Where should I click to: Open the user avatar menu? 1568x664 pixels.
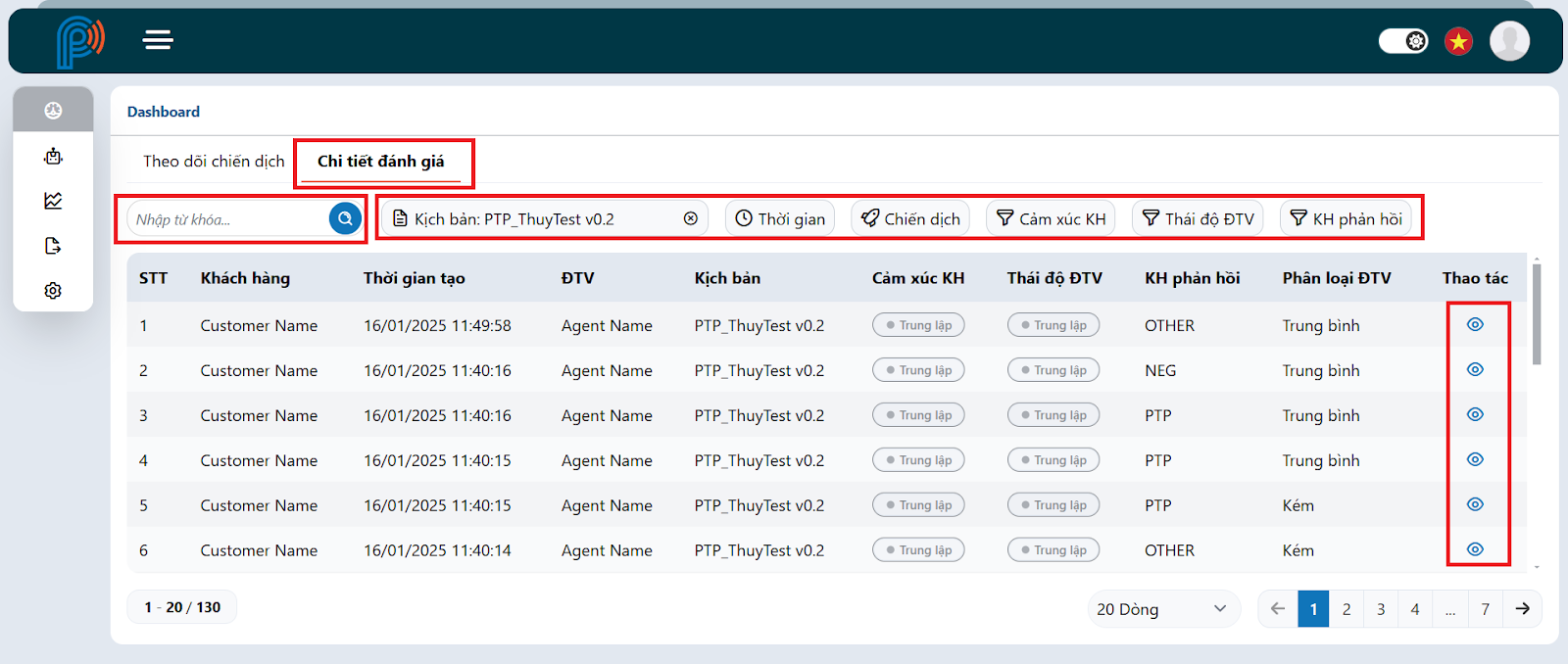coord(1509,41)
